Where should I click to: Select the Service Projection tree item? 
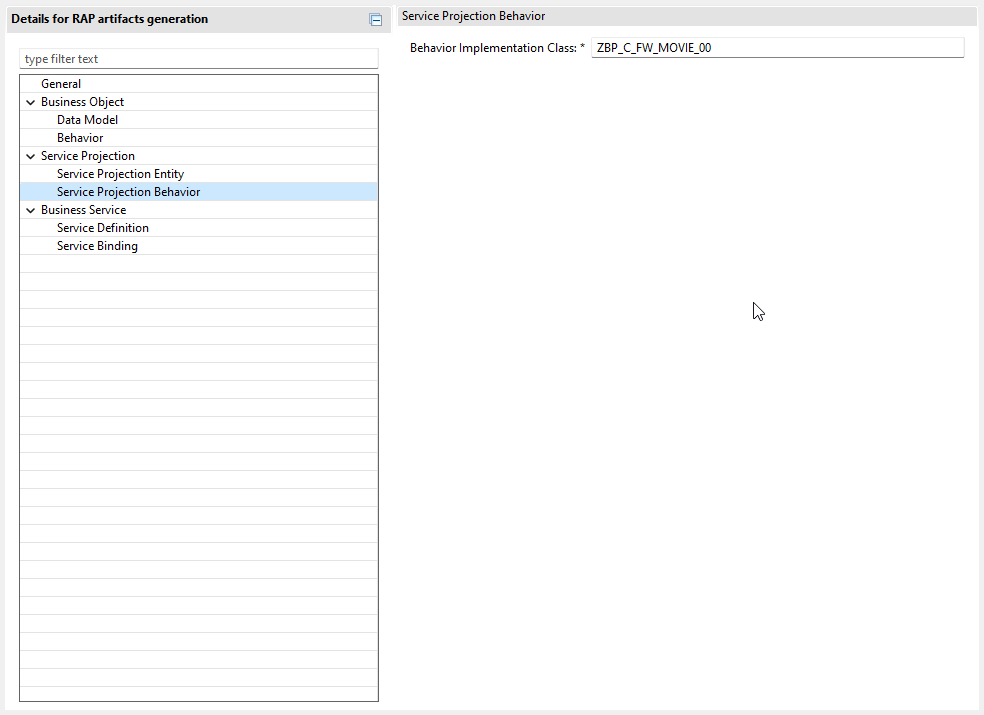(88, 156)
